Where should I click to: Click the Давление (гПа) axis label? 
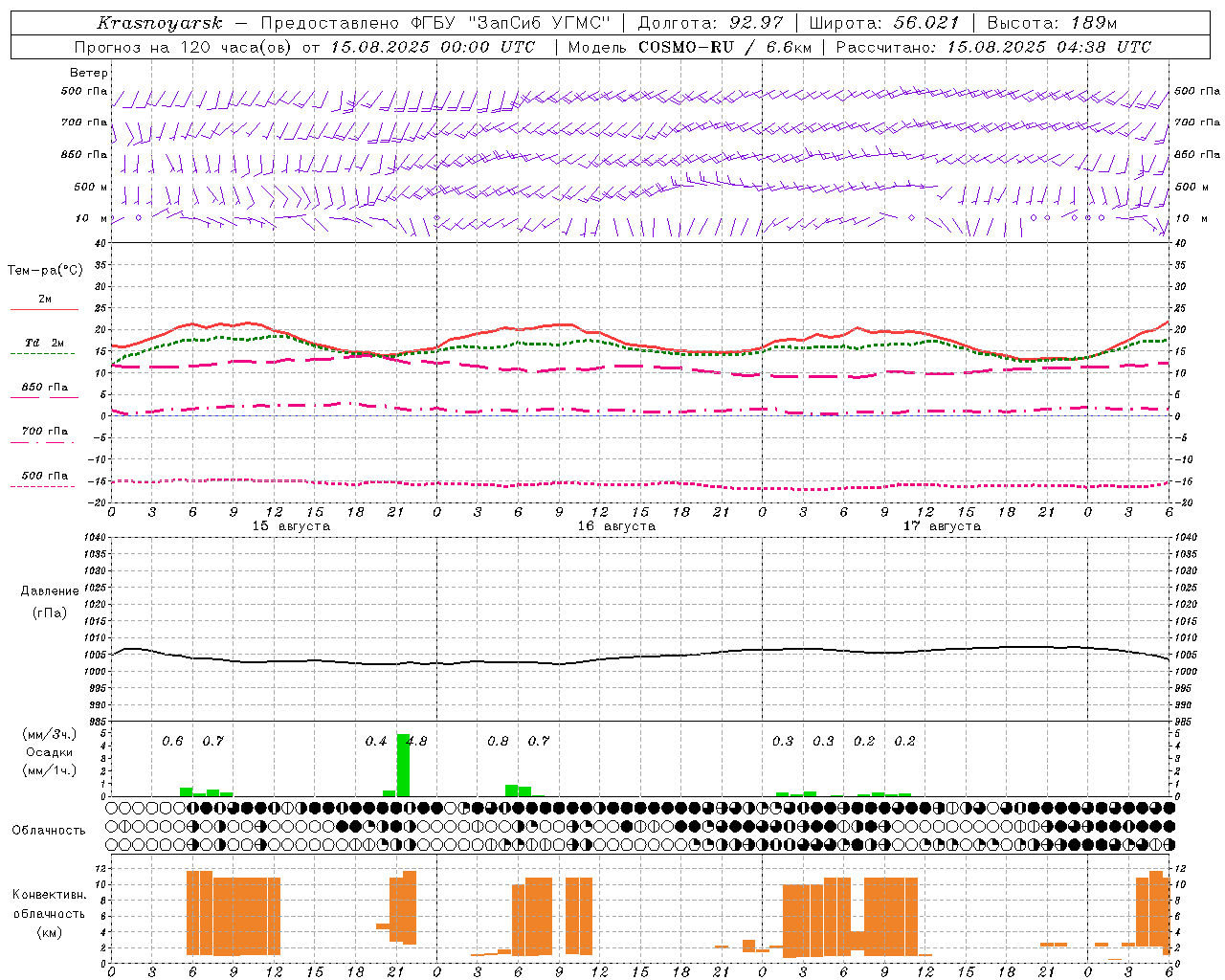[x=50, y=602]
